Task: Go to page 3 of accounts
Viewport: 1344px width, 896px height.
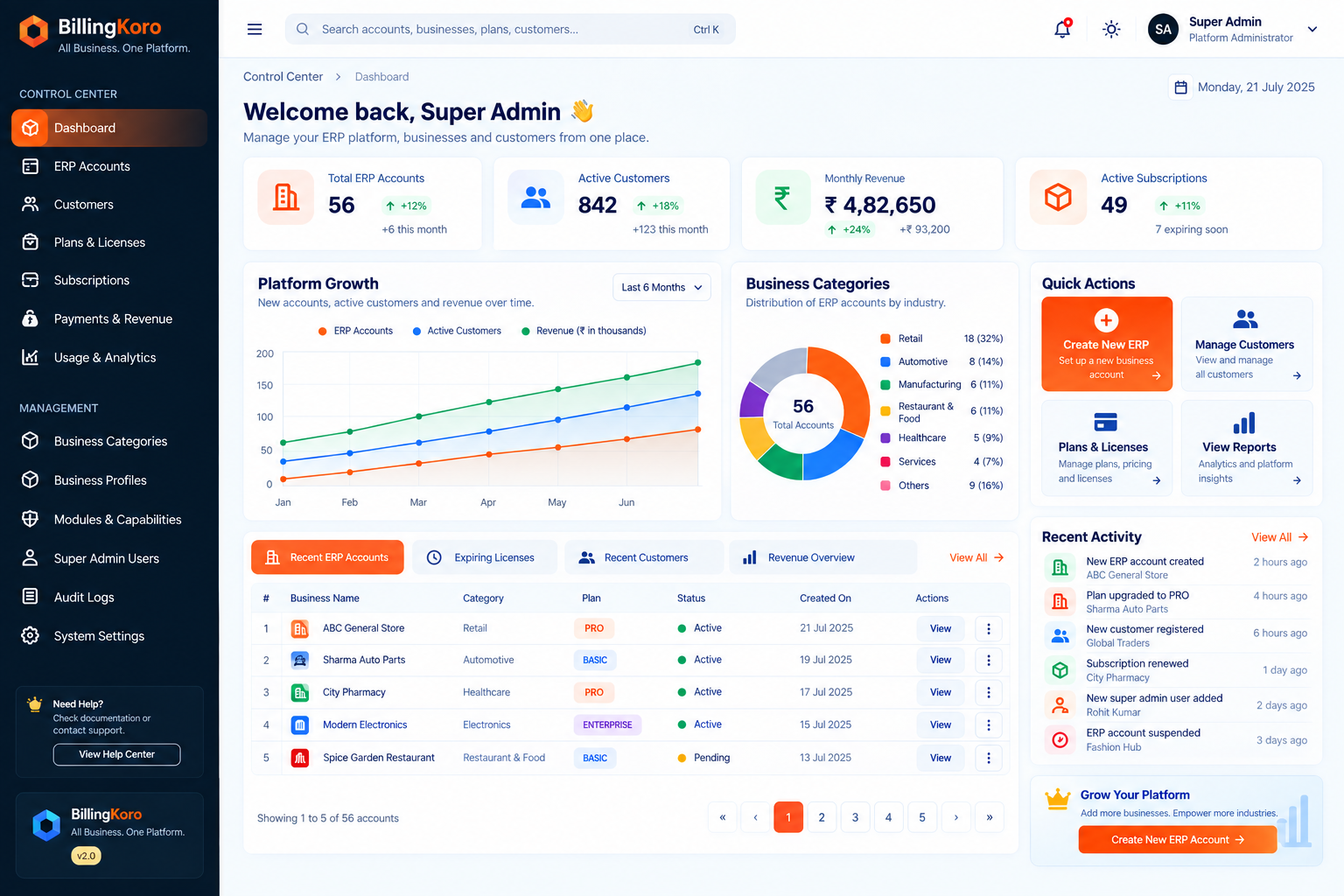Action: click(x=855, y=817)
